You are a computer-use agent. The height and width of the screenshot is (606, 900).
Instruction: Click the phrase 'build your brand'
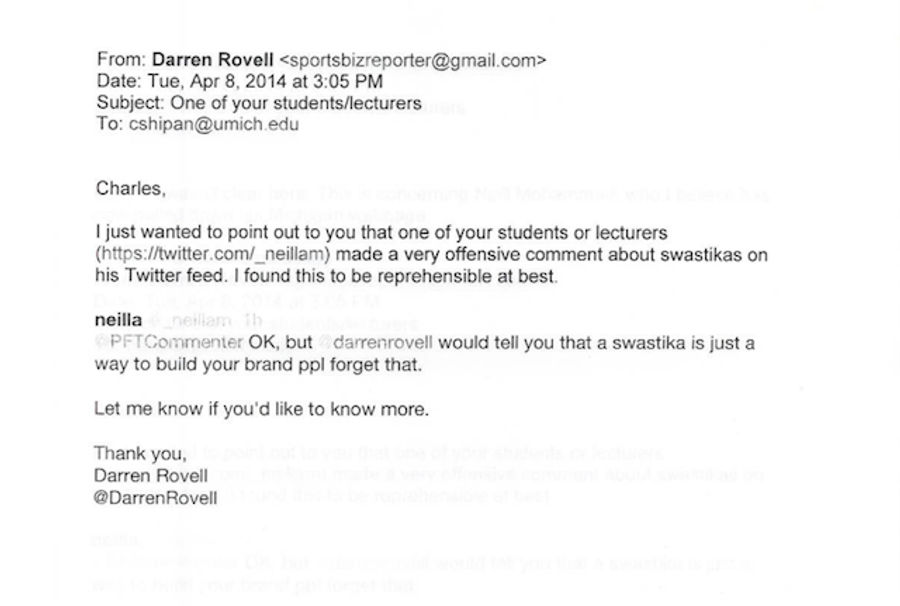[x=226, y=365]
